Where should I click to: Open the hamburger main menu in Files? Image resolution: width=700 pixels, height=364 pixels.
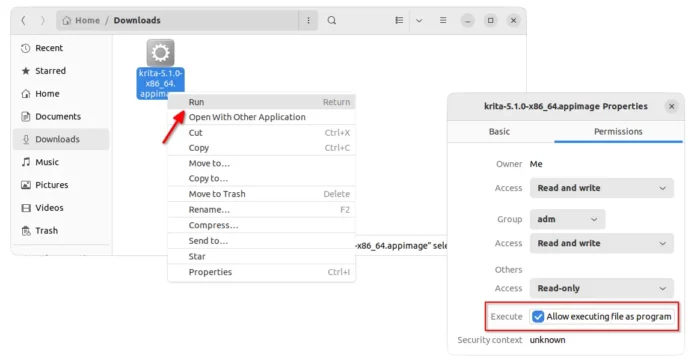(x=443, y=21)
